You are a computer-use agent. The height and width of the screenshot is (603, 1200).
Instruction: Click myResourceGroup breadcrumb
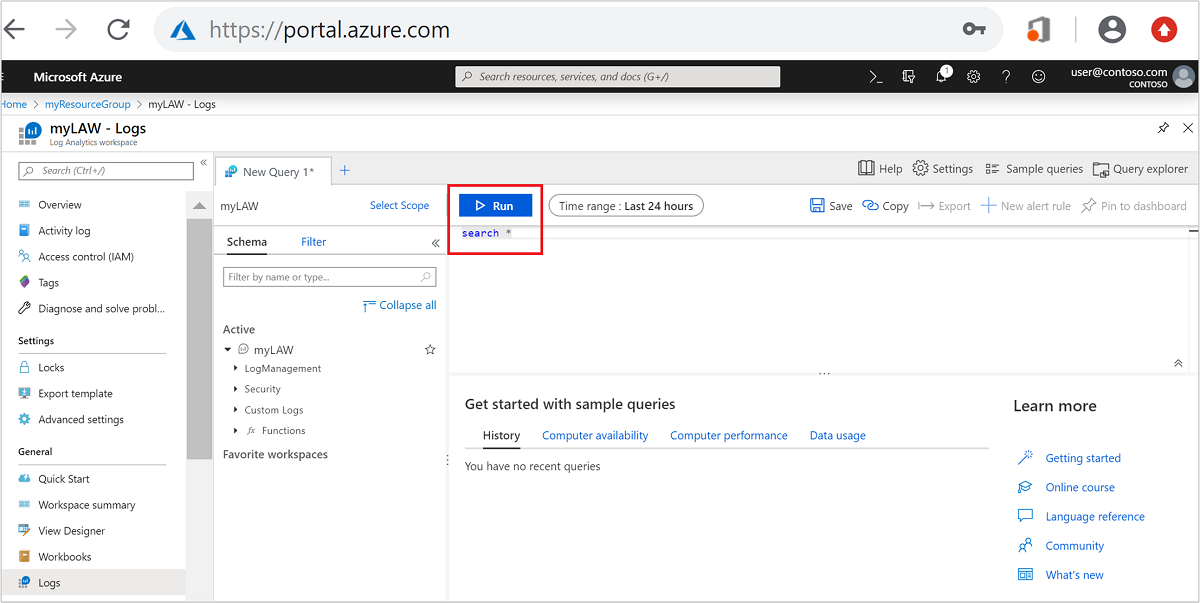tap(88, 104)
